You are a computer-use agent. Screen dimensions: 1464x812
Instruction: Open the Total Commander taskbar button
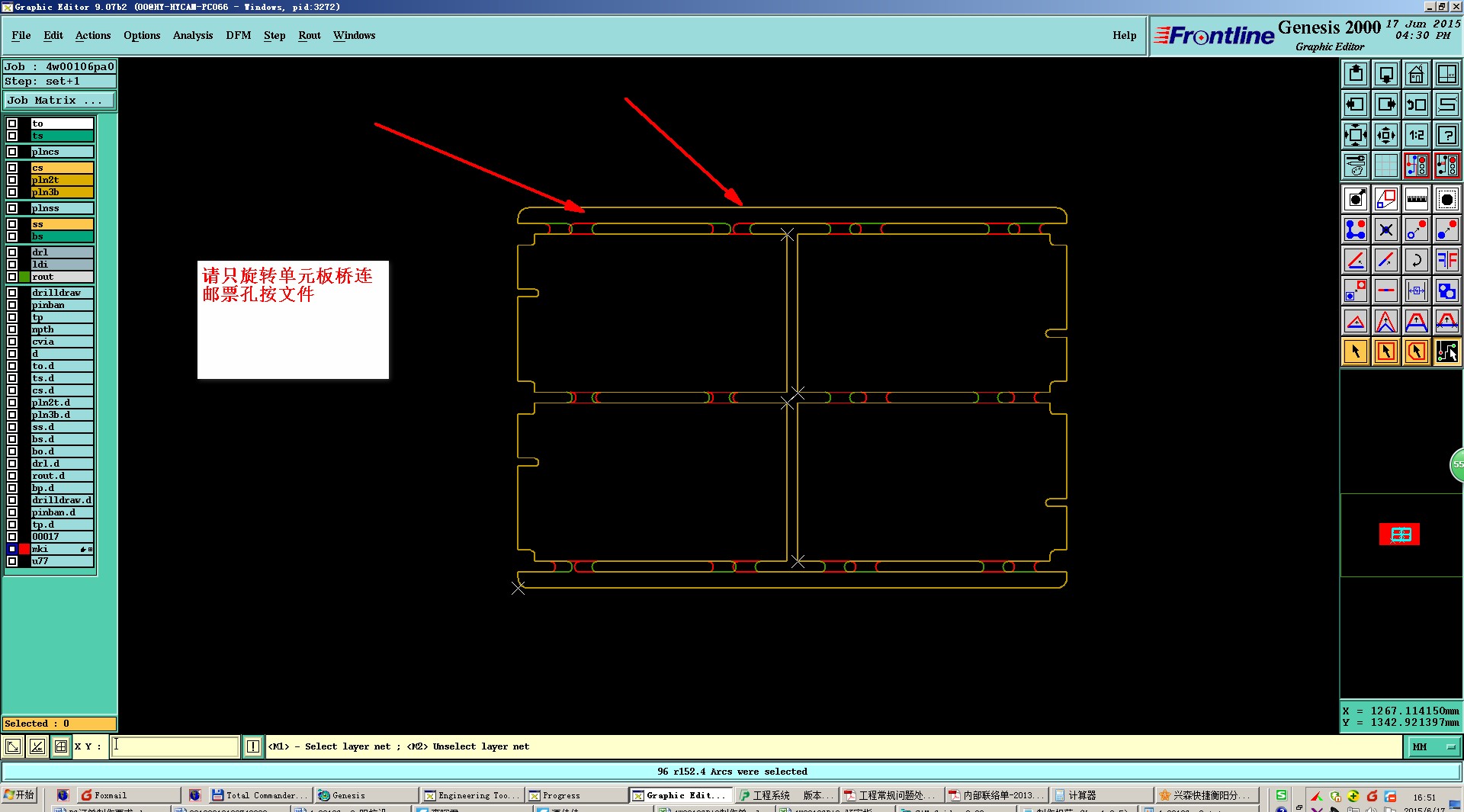(259, 795)
